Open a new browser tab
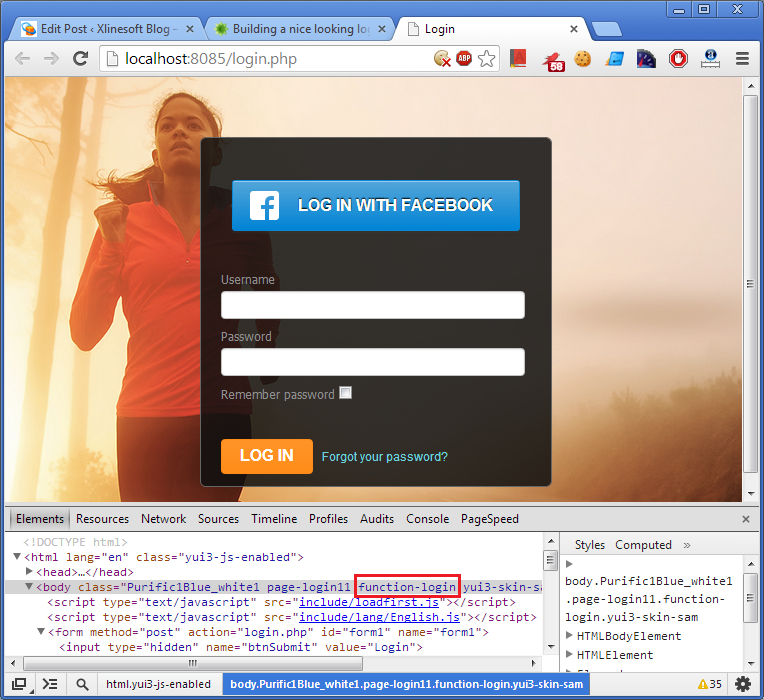This screenshot has height=700, width=764. (x=607, y=29)
